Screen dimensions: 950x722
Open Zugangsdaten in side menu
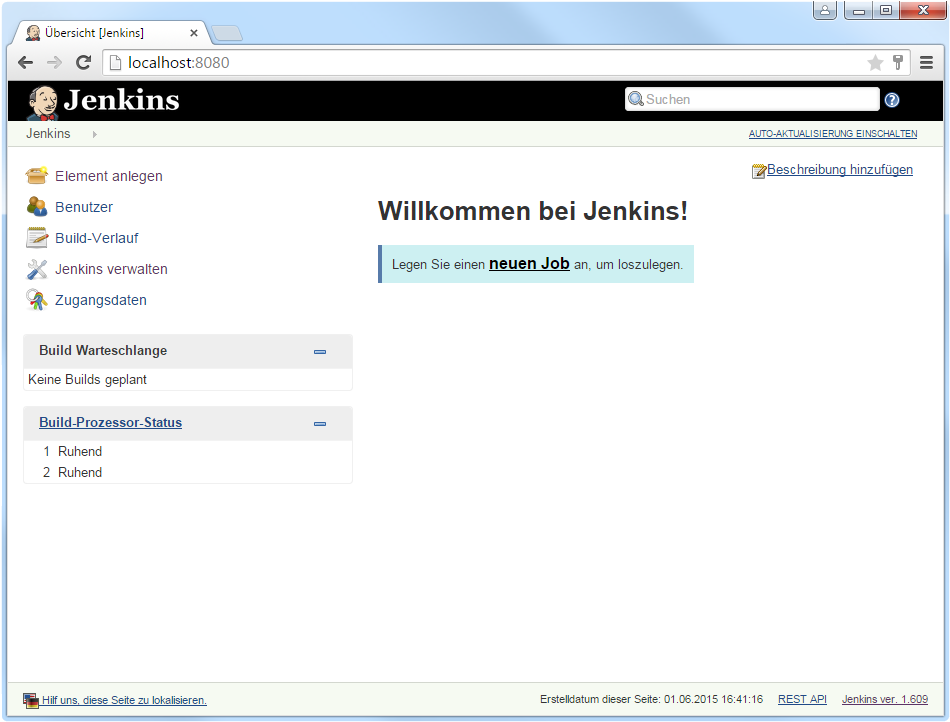(x=101, y=300)
